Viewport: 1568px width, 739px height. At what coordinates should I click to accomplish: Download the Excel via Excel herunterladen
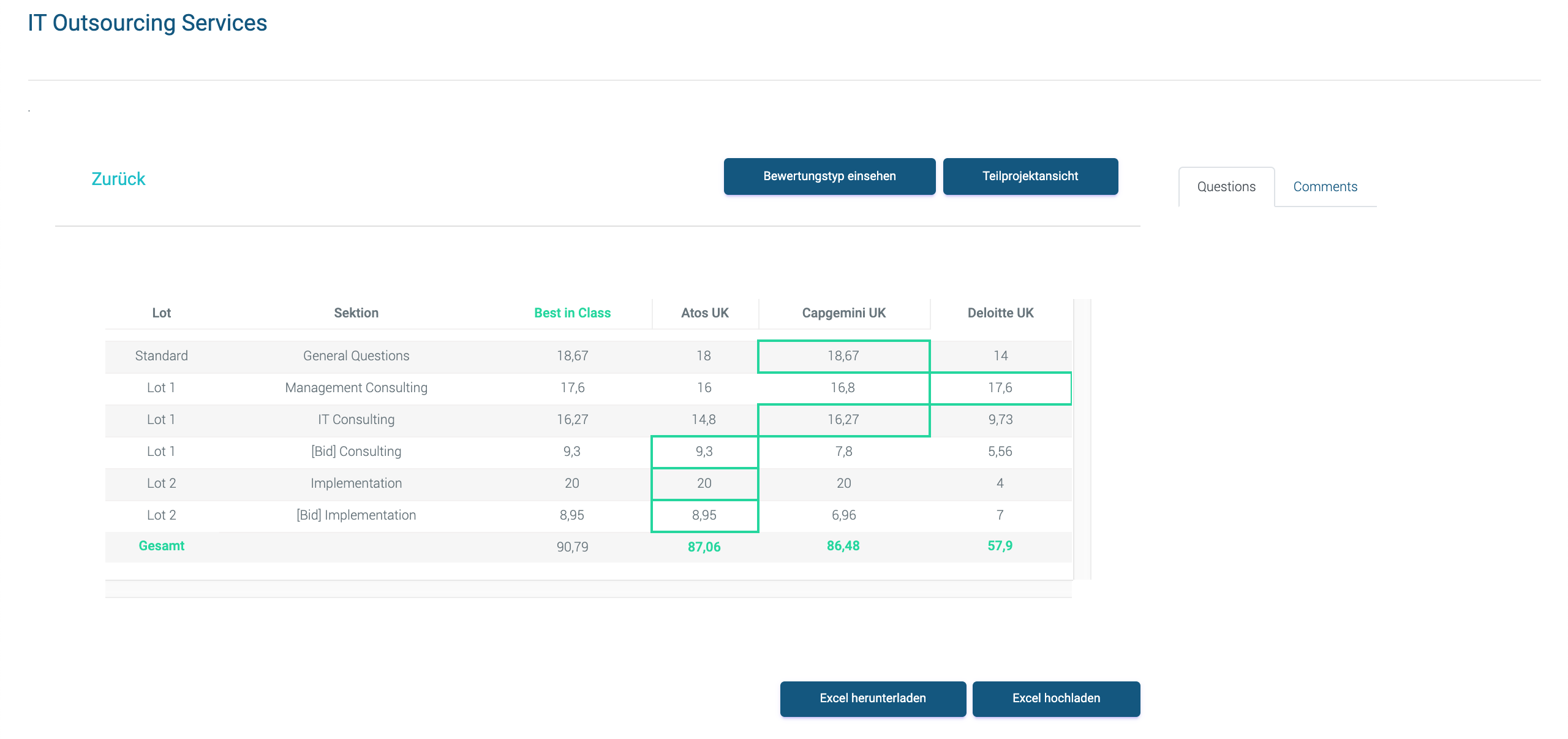pyautogui.click(x=873, y=699)
